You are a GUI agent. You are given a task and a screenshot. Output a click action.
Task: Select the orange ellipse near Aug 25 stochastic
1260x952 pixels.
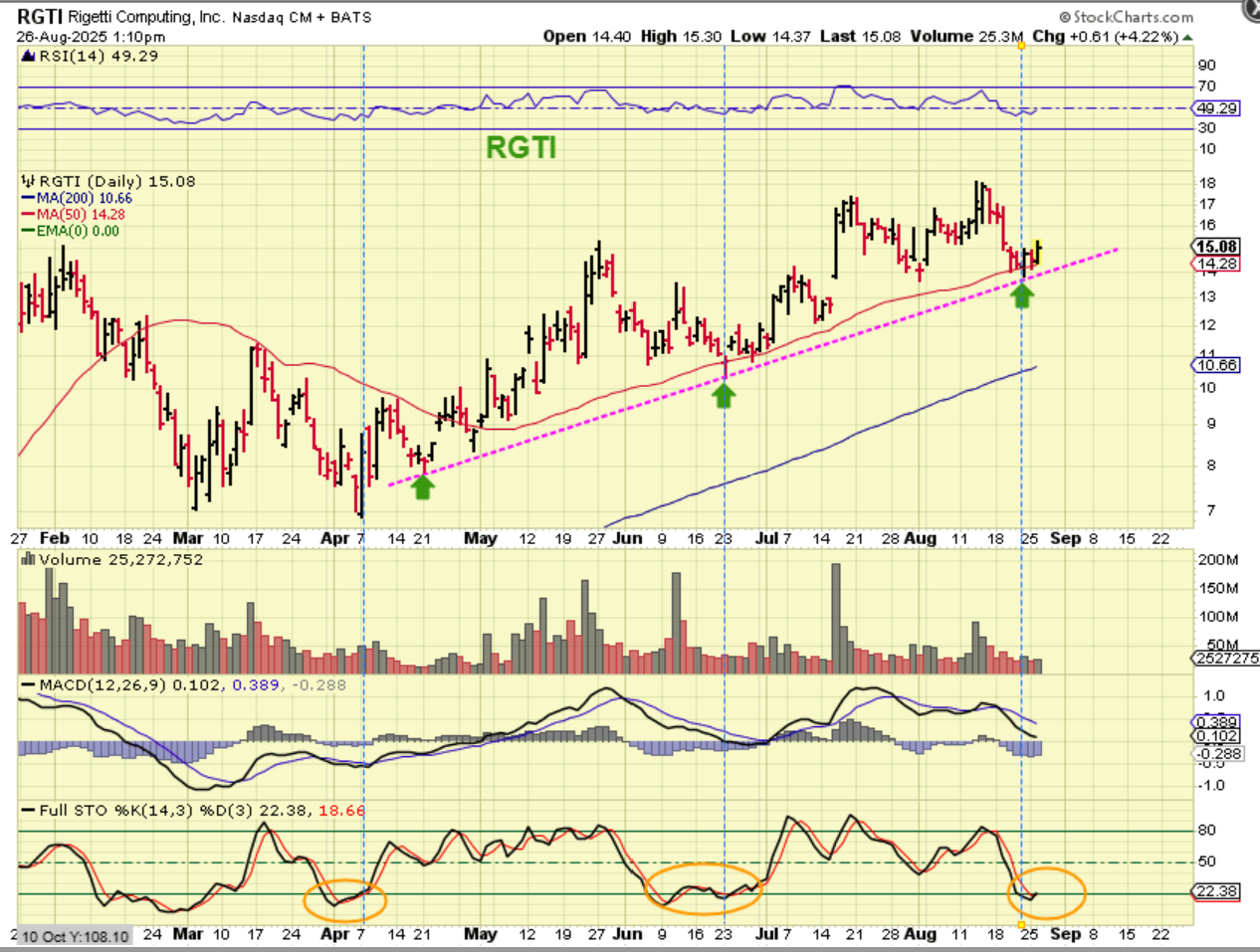[x=1046, y=893]
